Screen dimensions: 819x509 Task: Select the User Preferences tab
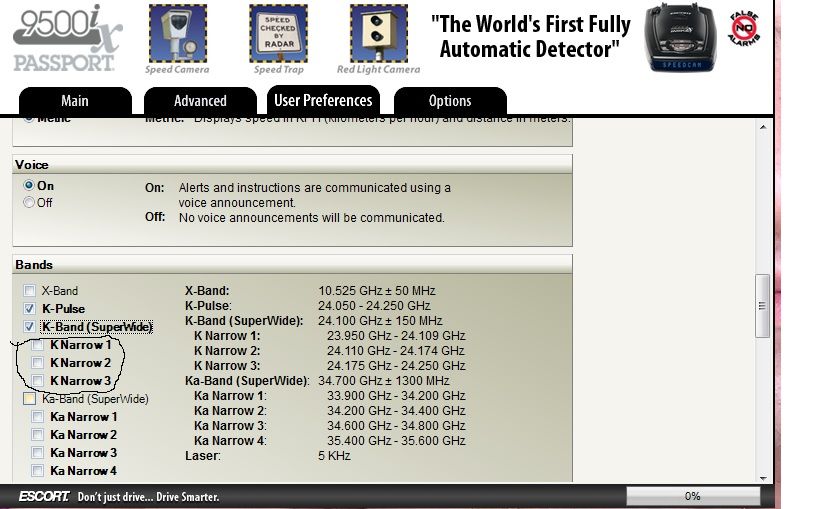323,100
